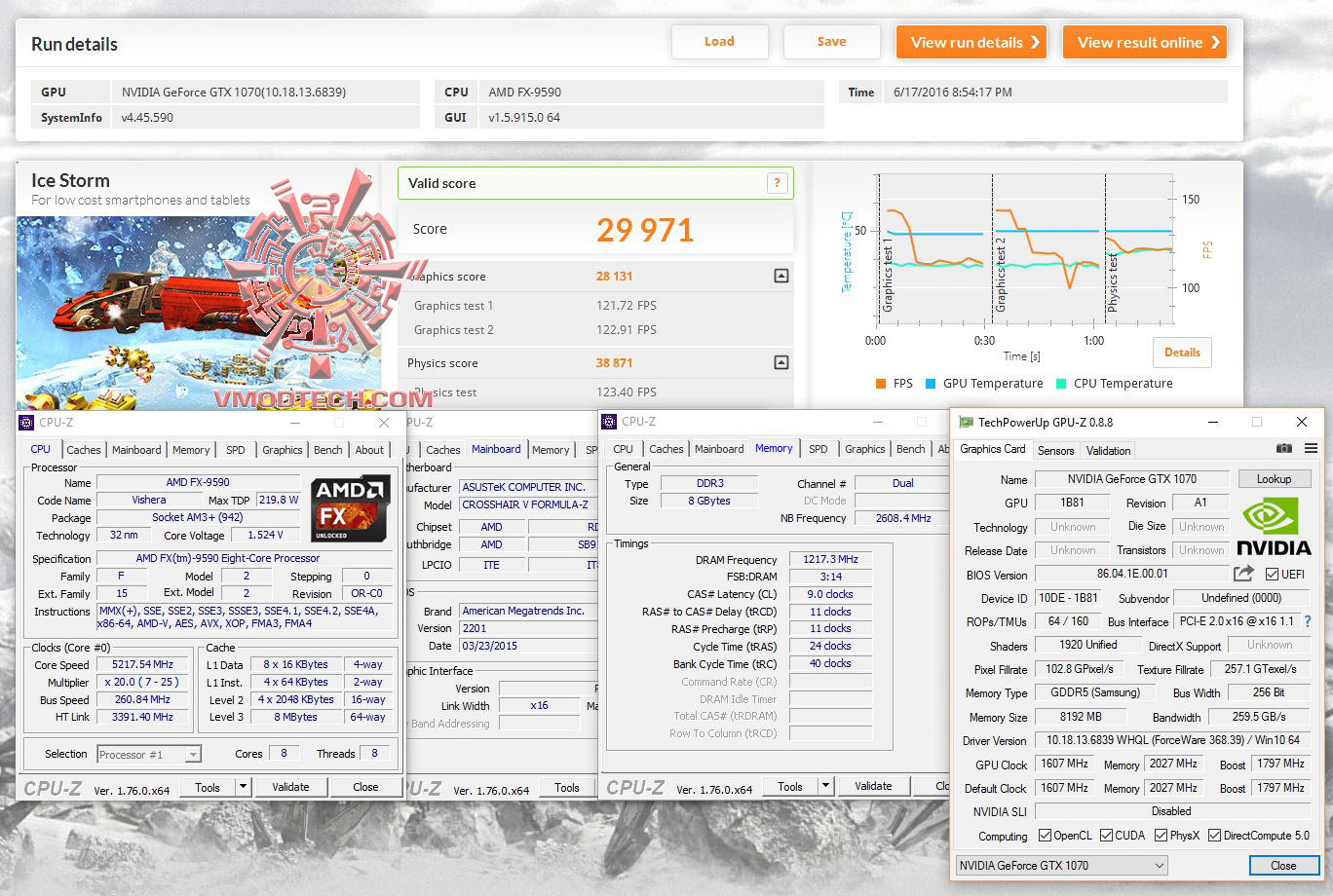1333x896 pixels.
Task: Click the green CPU Temperature legend swatch
Action: click(1061, 384)
